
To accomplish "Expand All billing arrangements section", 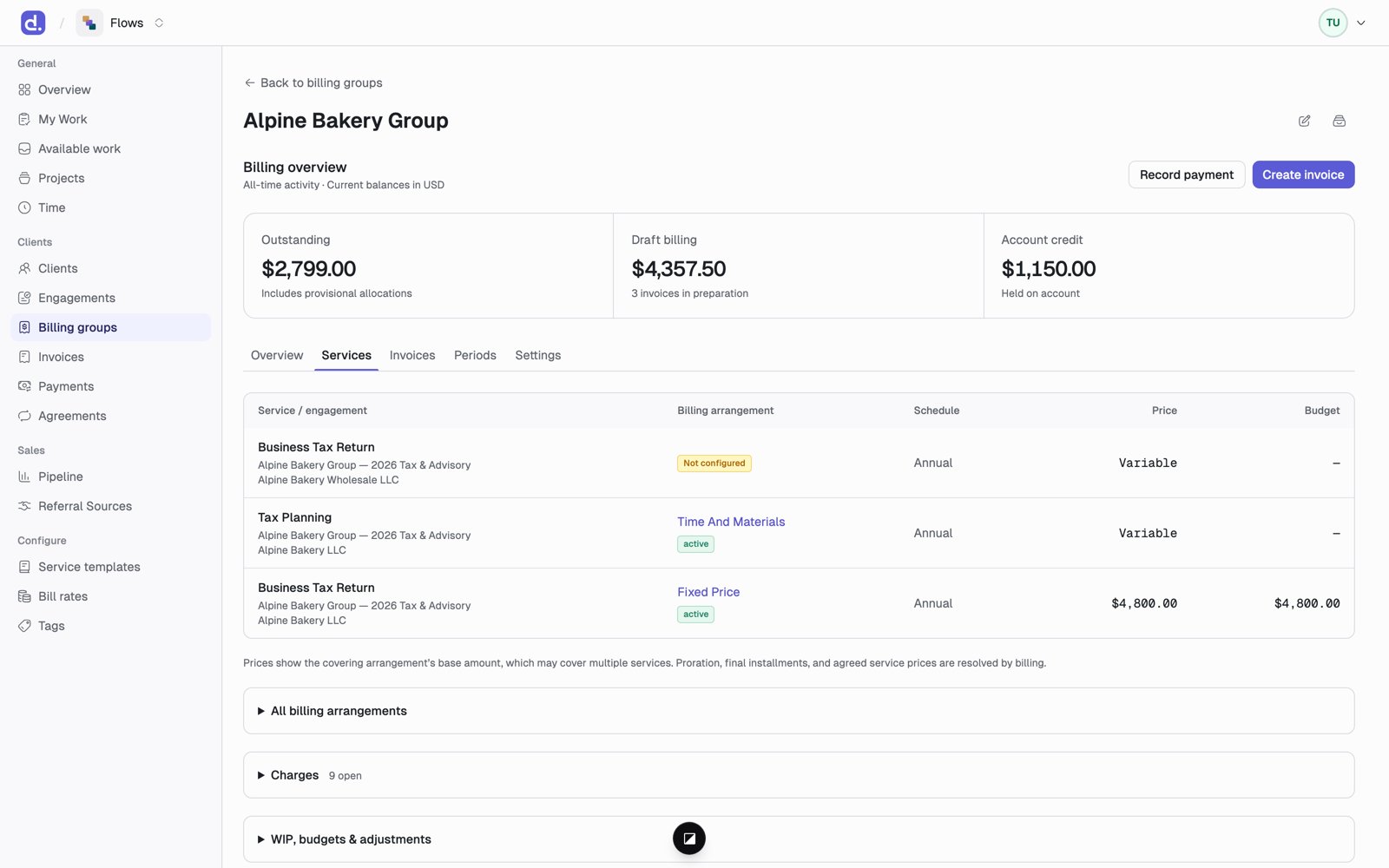I will pos(799,711).
